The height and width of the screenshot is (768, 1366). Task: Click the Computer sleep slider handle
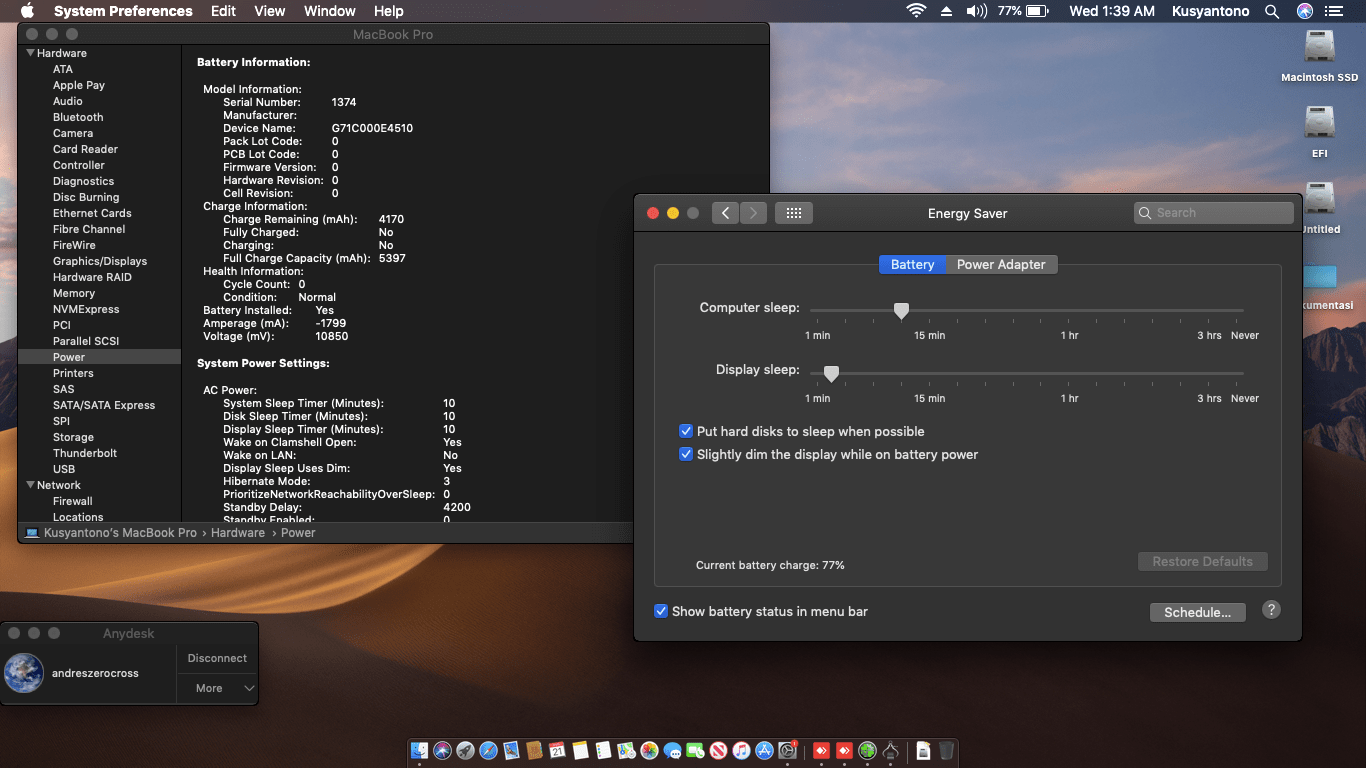tap(901, 311)
